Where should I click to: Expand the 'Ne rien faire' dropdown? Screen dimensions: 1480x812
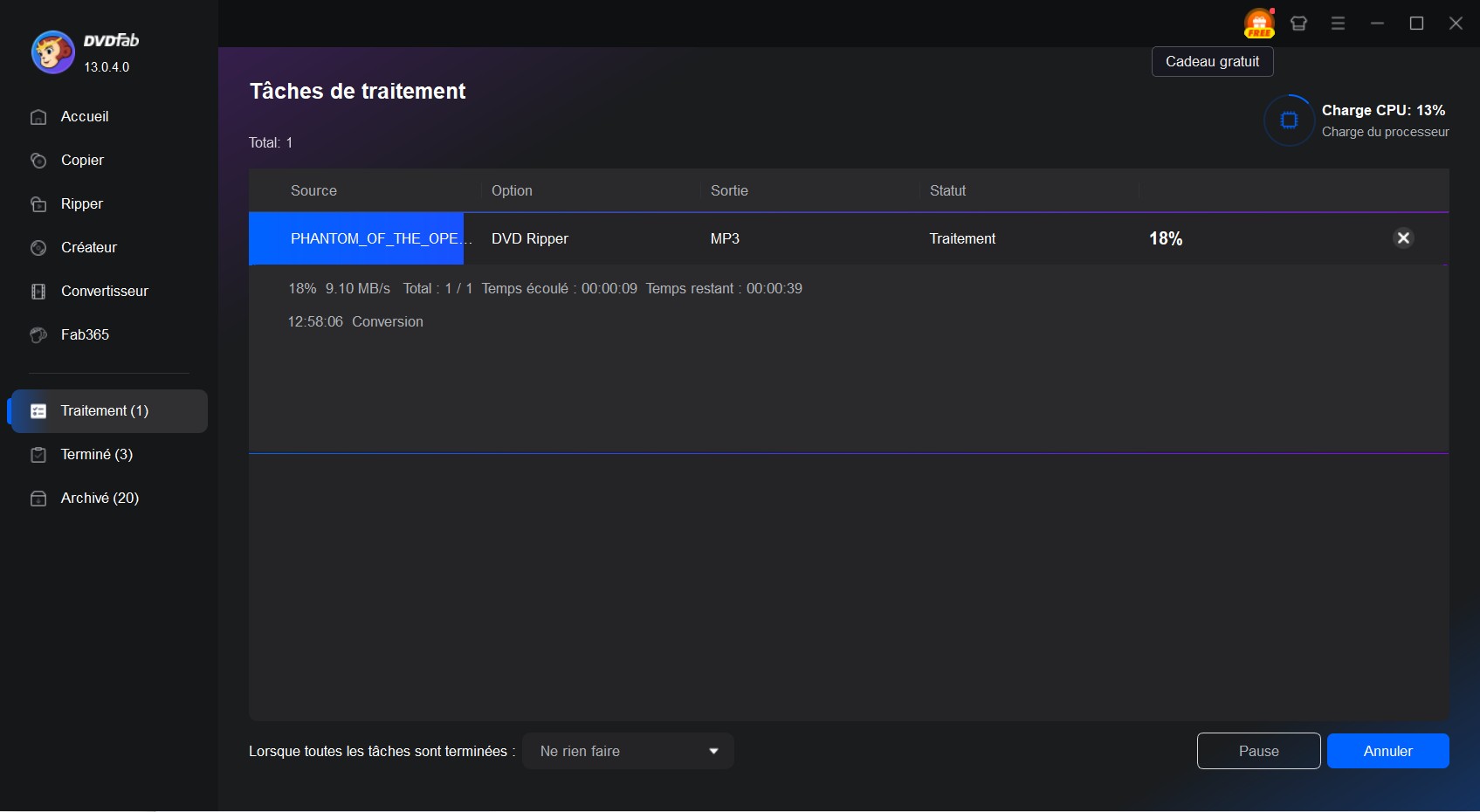pyautogui.click(x=628, y=751)
